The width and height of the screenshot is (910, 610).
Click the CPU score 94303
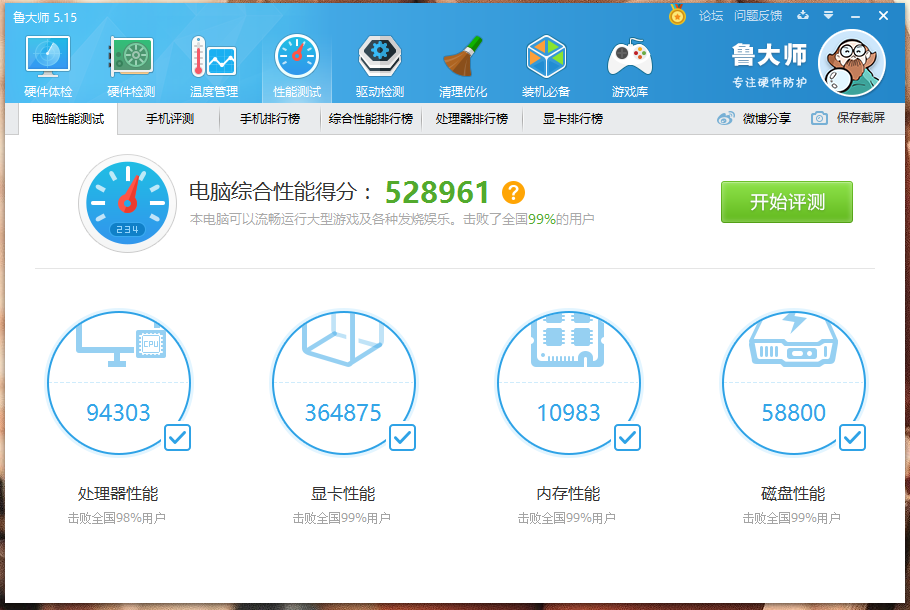[118, 413]
